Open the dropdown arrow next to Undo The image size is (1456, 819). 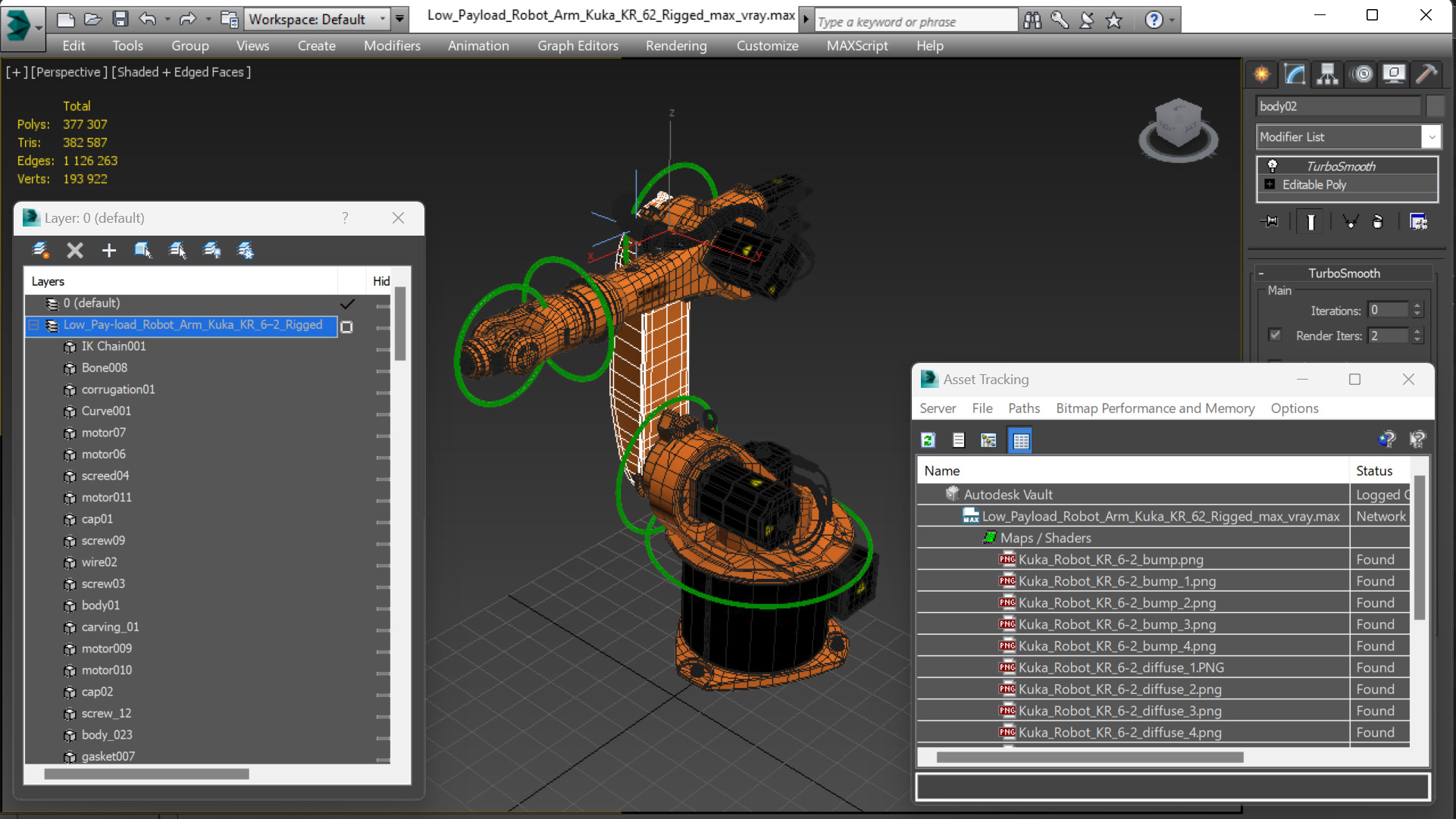pyautogui.click(x=168, y=19)
